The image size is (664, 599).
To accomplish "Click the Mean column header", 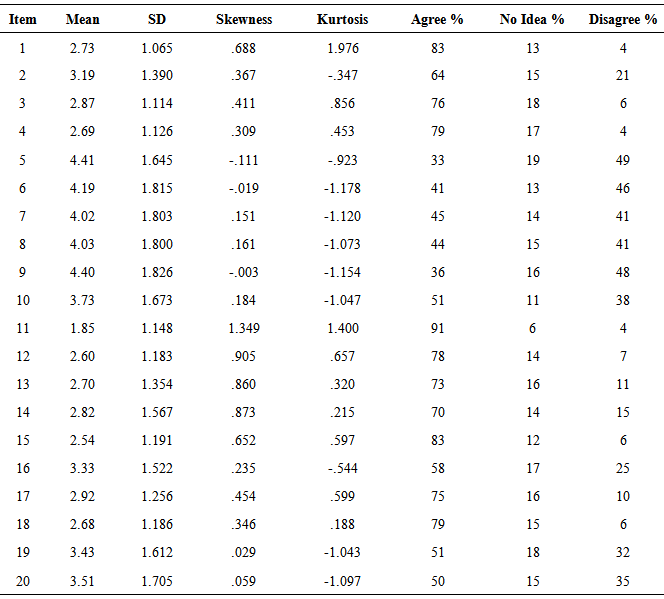I will [83, 20].
